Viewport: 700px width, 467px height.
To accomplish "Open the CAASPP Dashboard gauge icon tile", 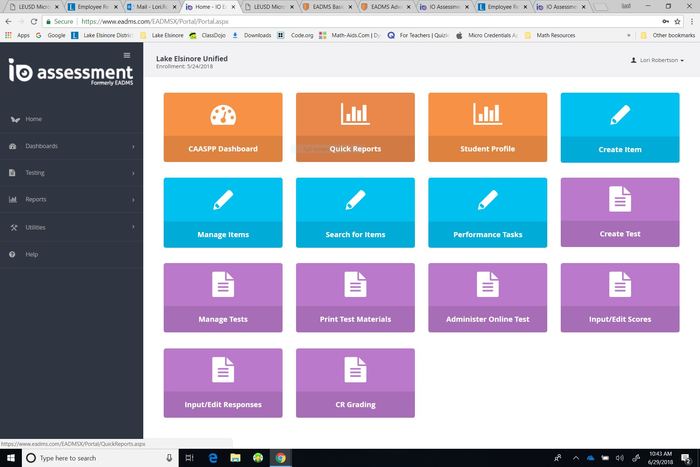I will coord(222,114).
